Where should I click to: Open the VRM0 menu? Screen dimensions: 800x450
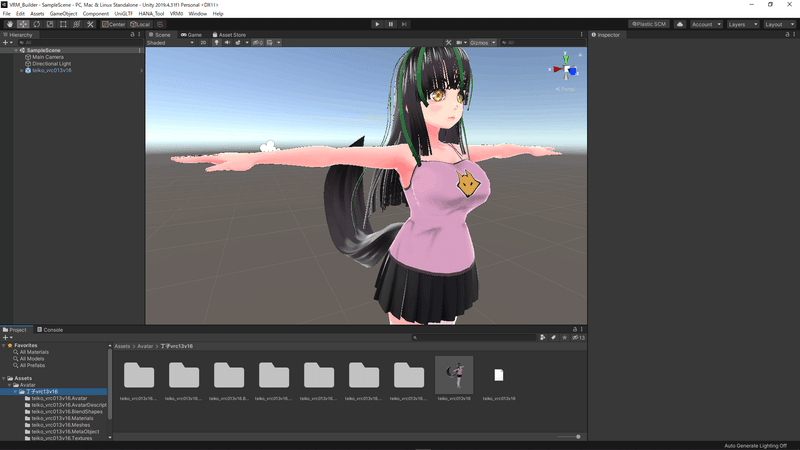(x=176, y=14)
